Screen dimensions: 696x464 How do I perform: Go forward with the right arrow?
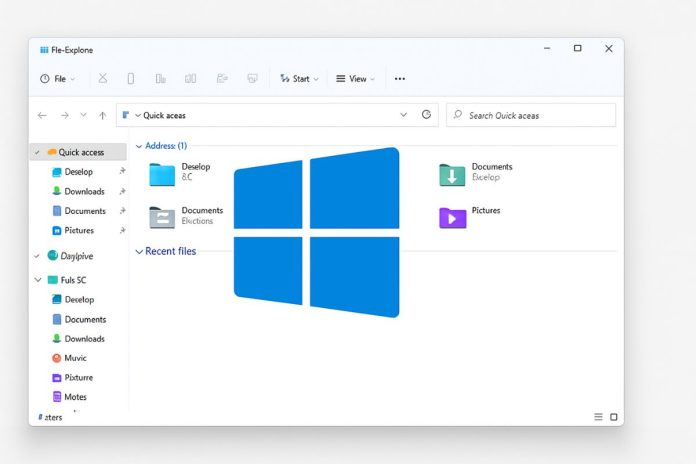point(65,115)
